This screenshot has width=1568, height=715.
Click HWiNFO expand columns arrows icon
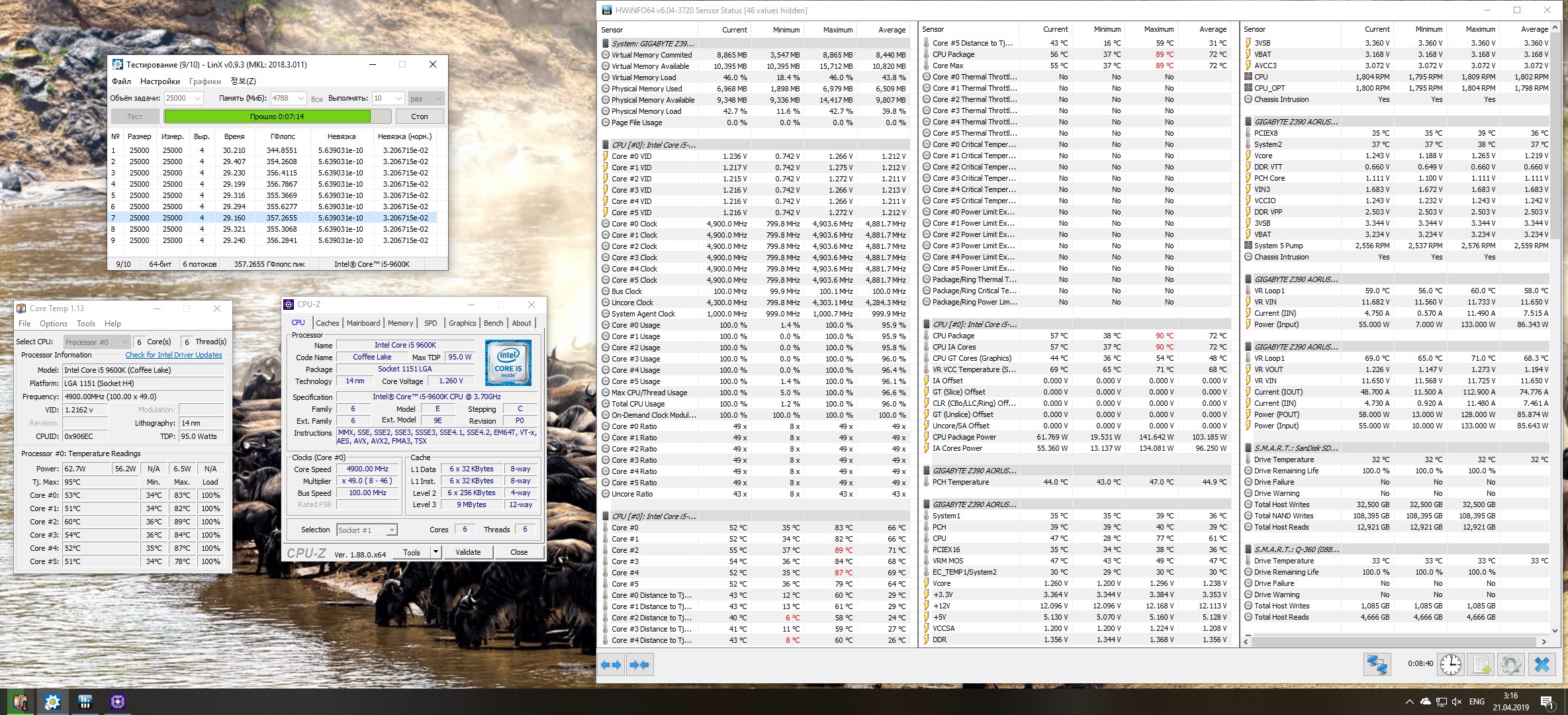pyautogui.click(x=612, y=664)
